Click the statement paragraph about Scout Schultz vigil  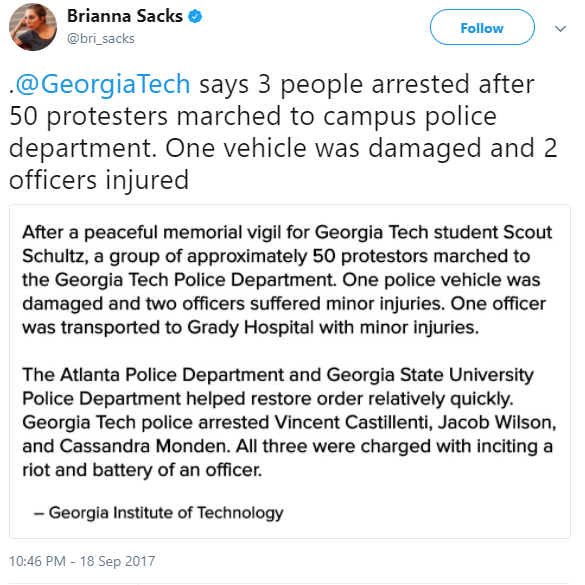287,280
